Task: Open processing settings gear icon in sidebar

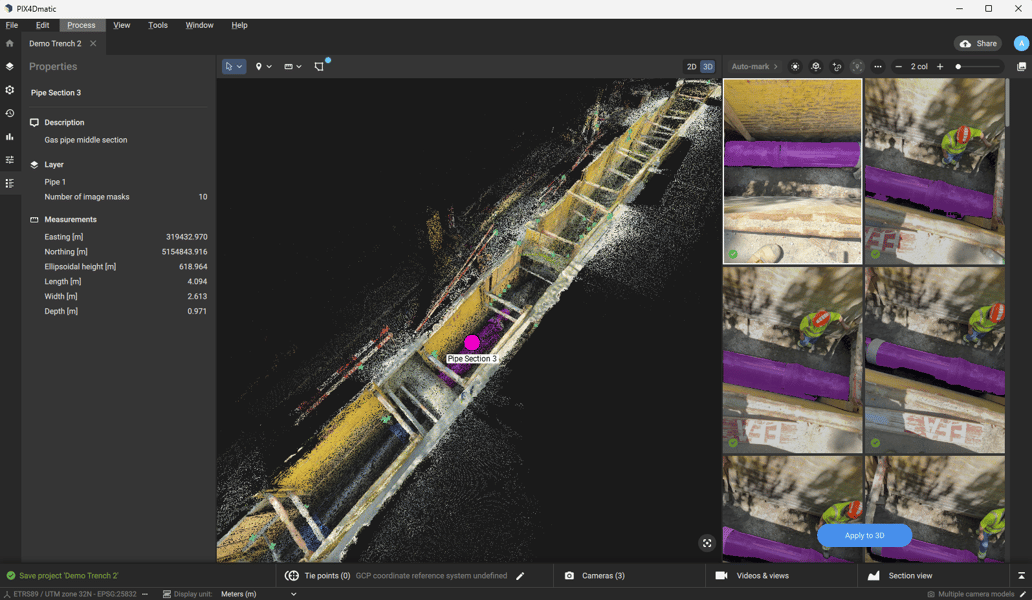Action: tap(10, 90)
